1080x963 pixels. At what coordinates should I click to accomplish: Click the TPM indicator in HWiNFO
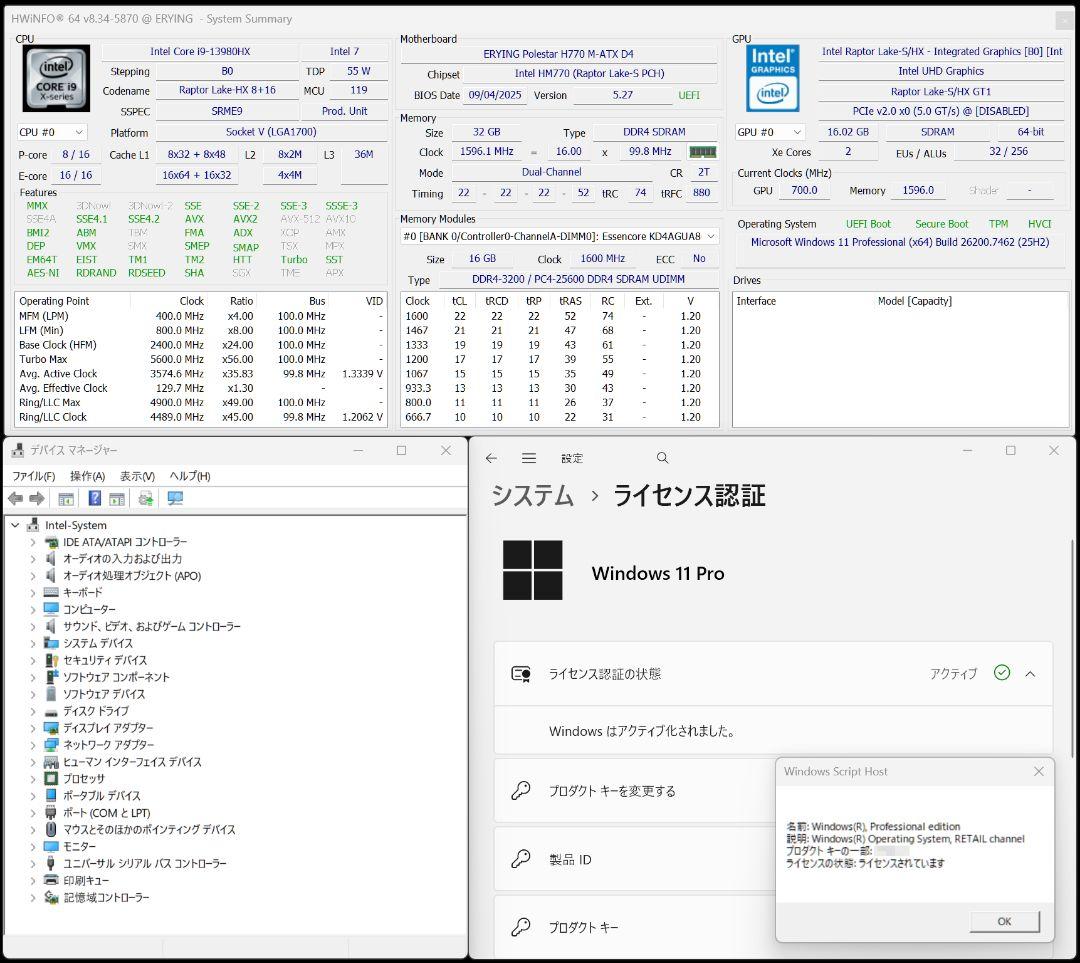998,223
